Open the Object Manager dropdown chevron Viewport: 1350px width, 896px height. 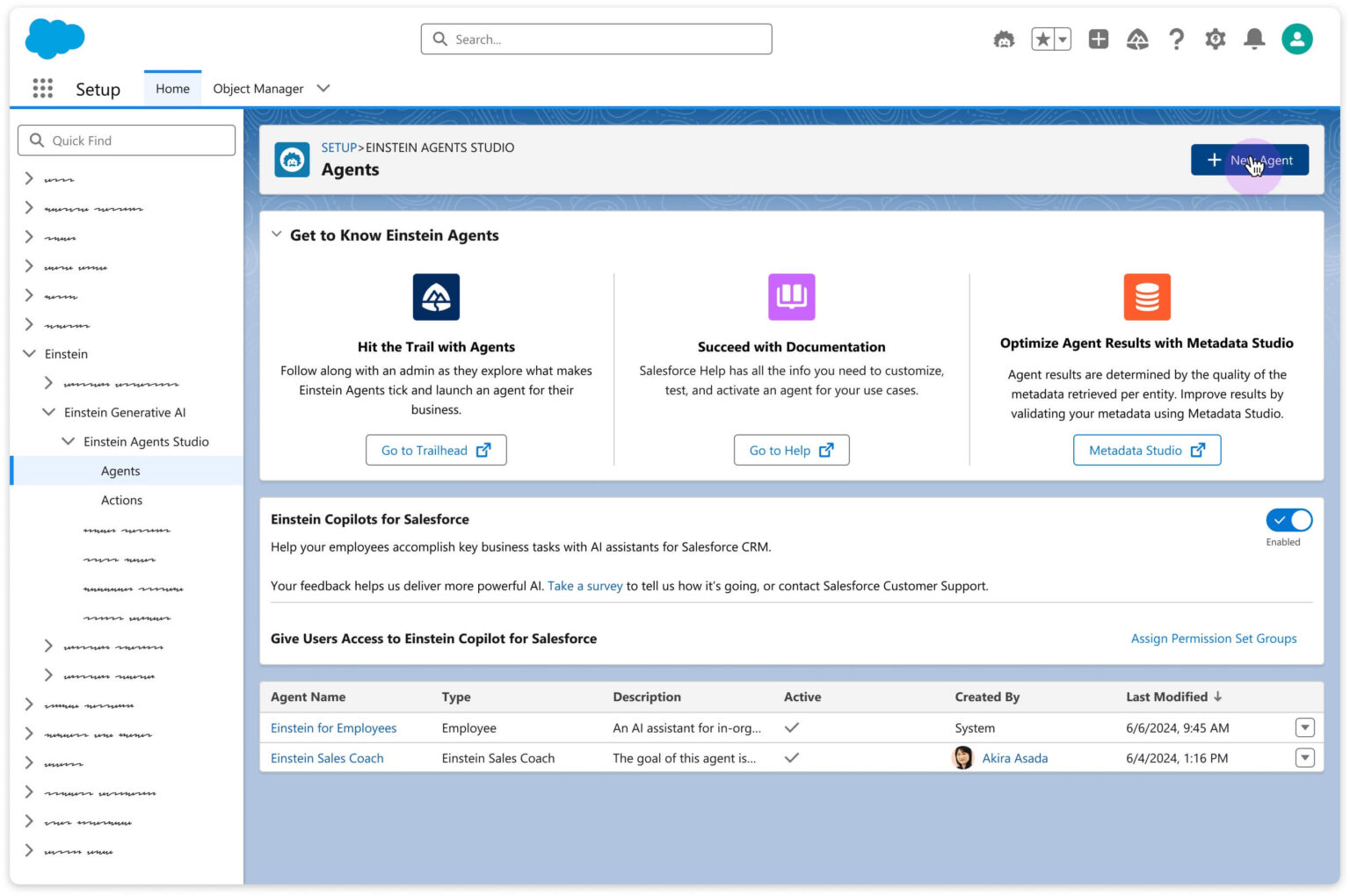[323, 88]
